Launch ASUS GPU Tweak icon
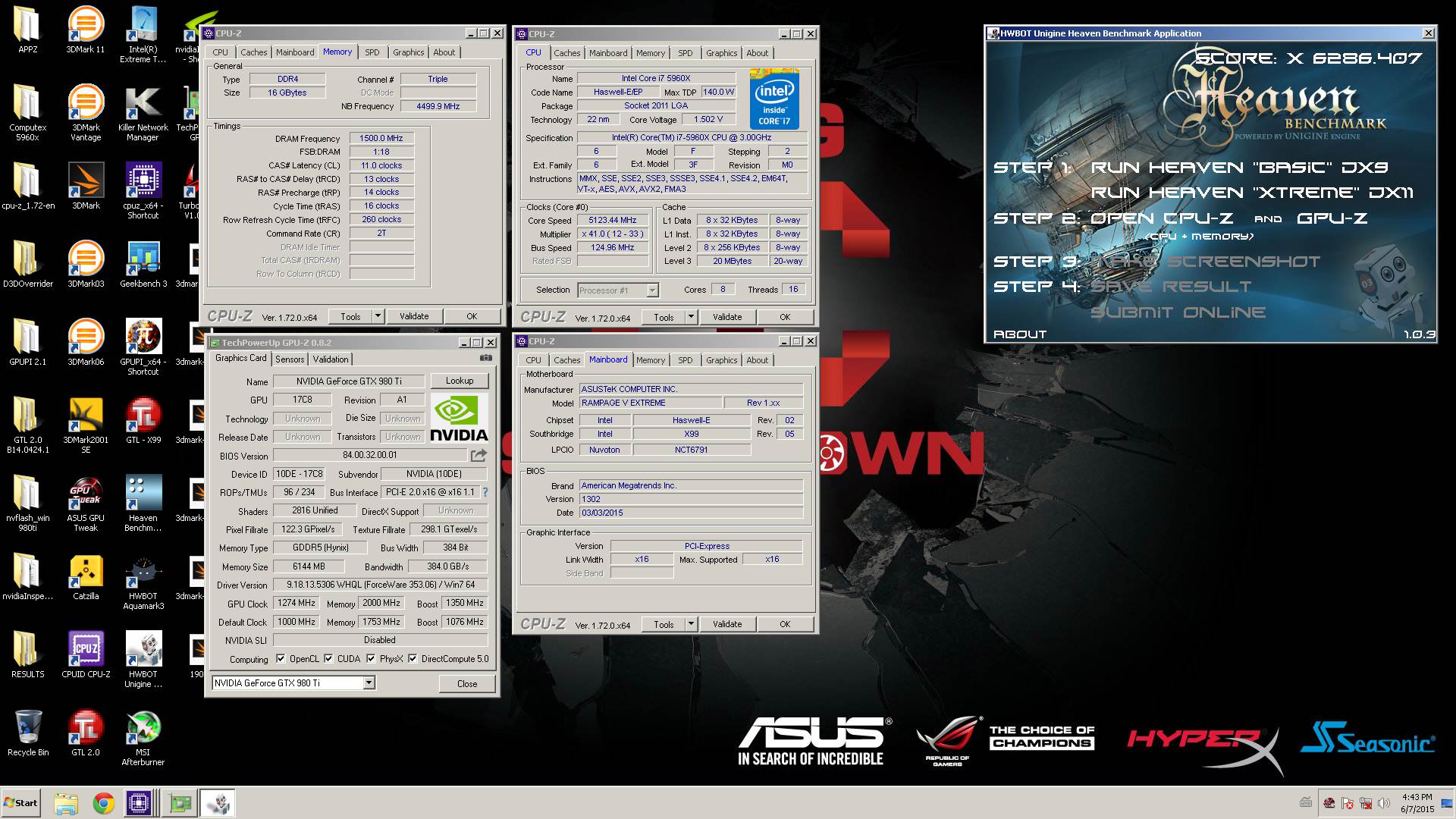 click(x=86, y=503)
